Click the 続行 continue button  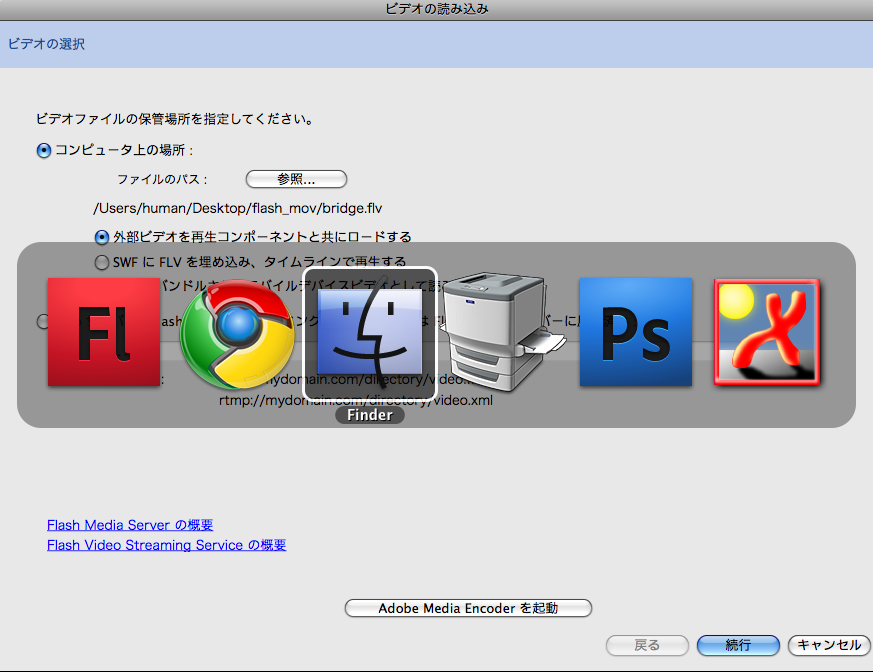tap(738, 645)
